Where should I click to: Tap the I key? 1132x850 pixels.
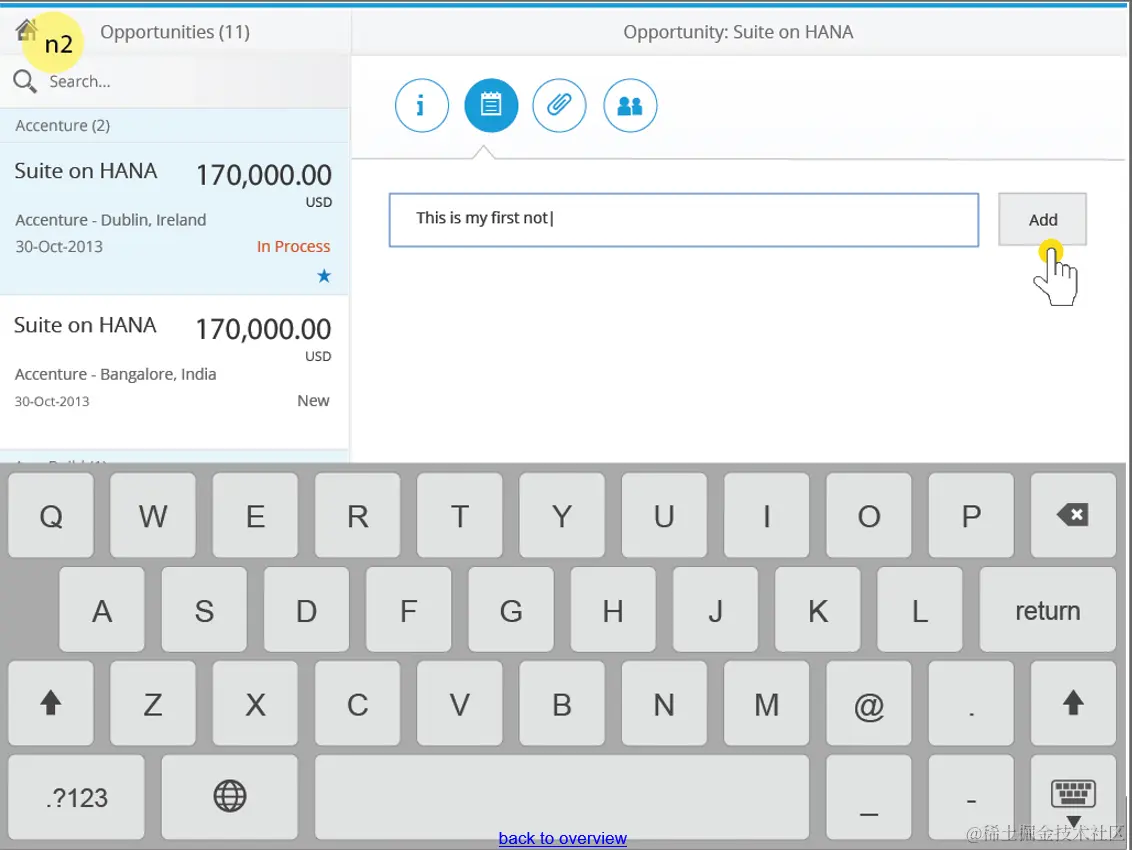coord(767,516)
